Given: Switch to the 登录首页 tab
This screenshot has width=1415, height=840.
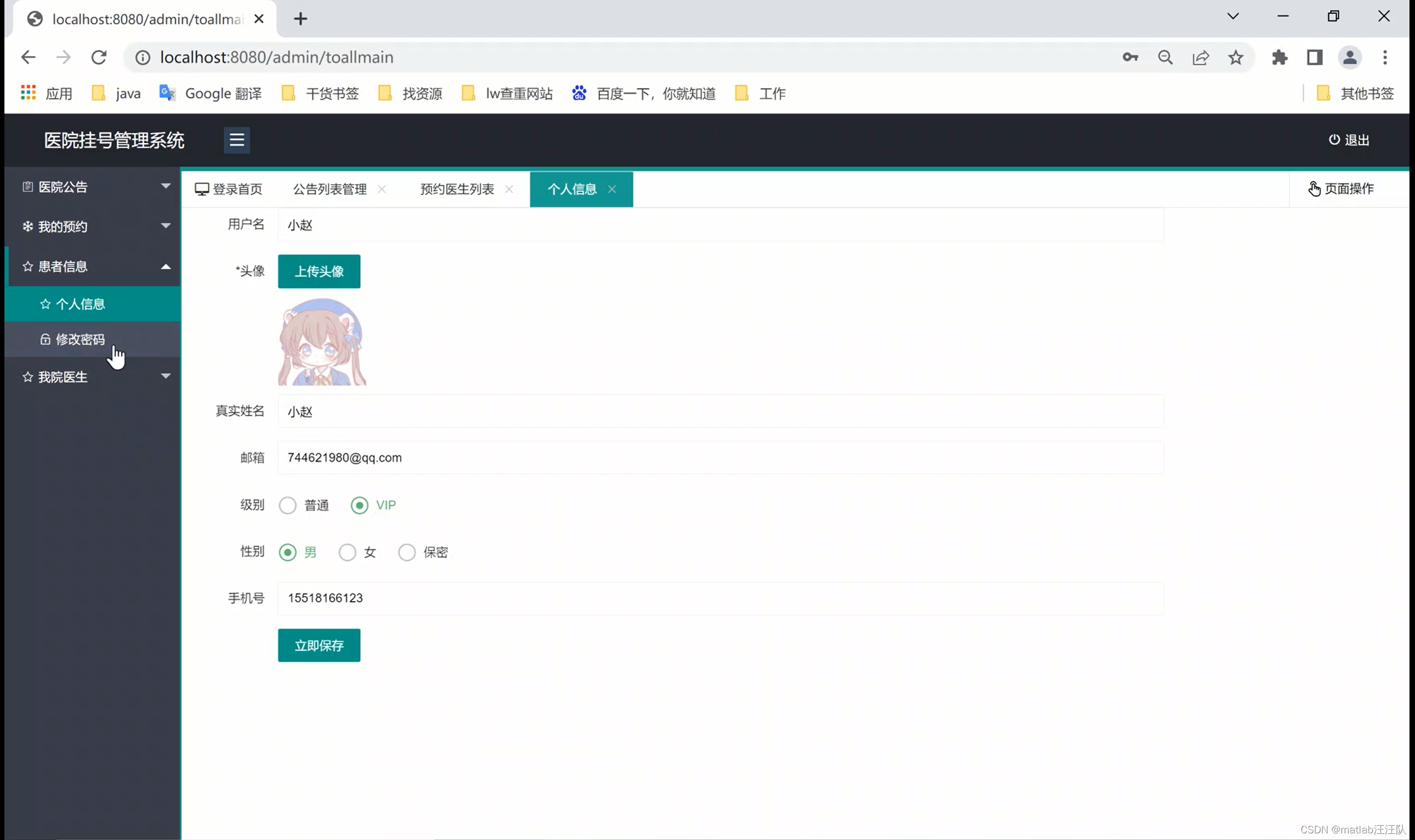Looking at the screenshot, I should point(229,189).
